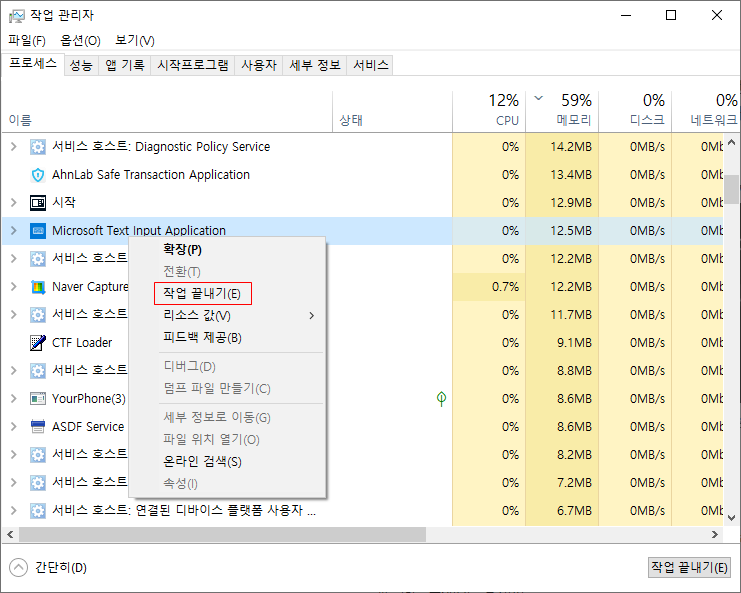Click the gear icon of 연결된 디바이스 플랫폼 service host
Viewport: 741px width, 593px height.
[38, 511]
